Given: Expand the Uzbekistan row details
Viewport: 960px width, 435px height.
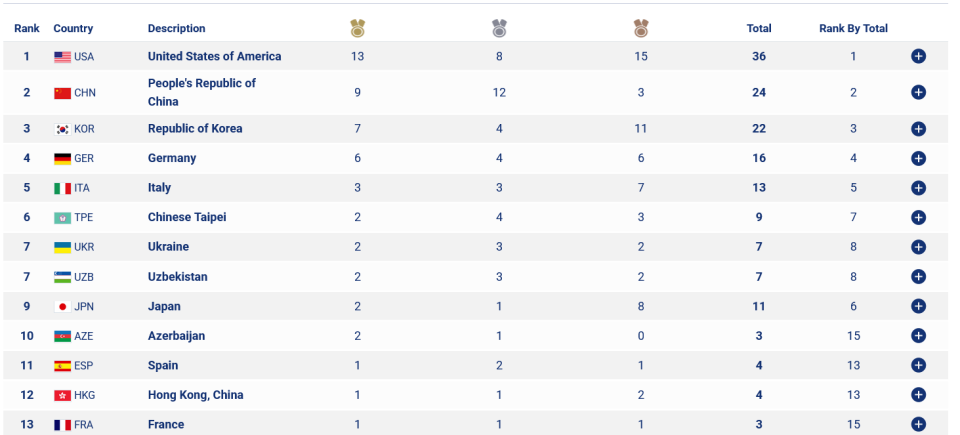Looking at the screenshot, I should point(918,276).
